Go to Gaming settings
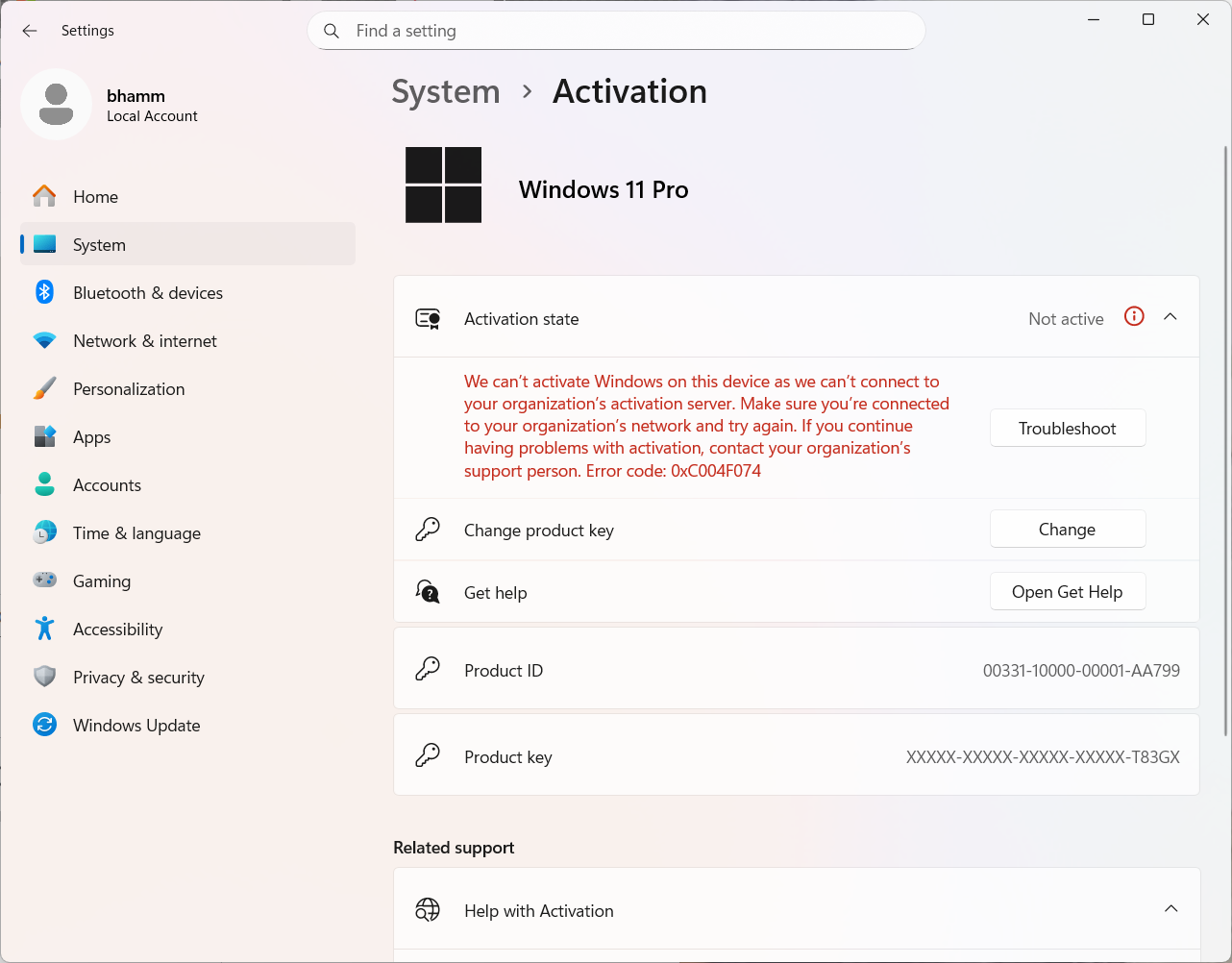 pos(187,580)
